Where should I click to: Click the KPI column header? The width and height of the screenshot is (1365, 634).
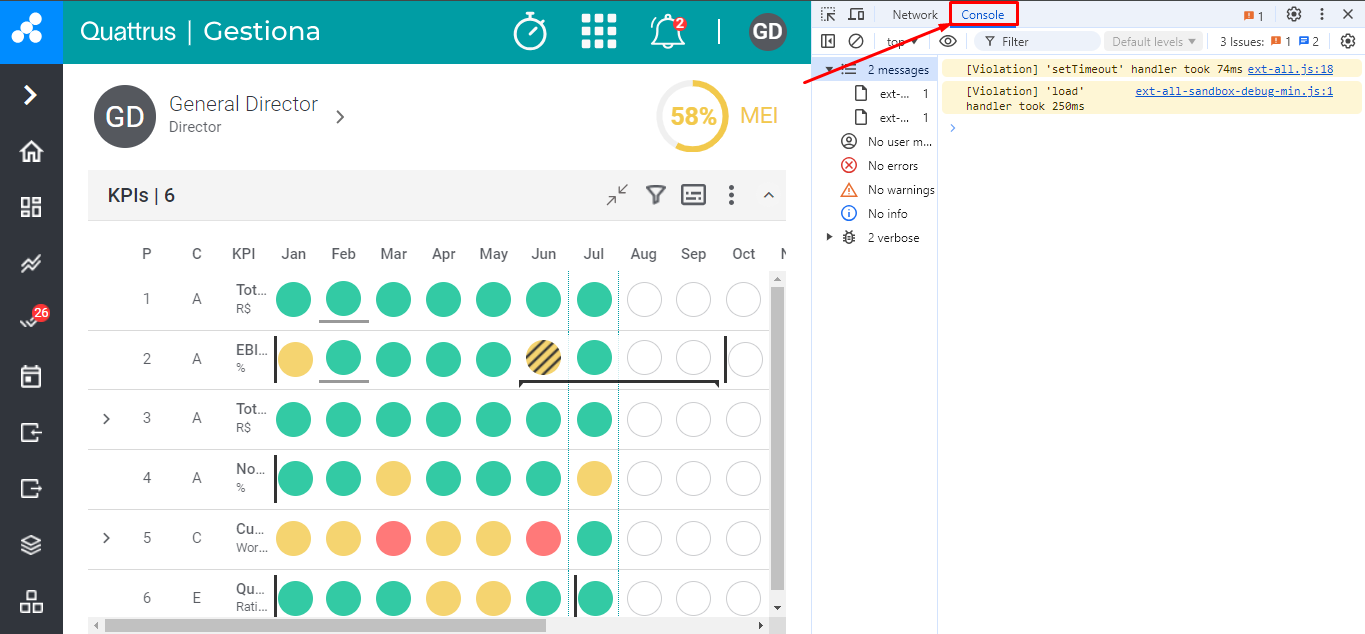(244, 254)
